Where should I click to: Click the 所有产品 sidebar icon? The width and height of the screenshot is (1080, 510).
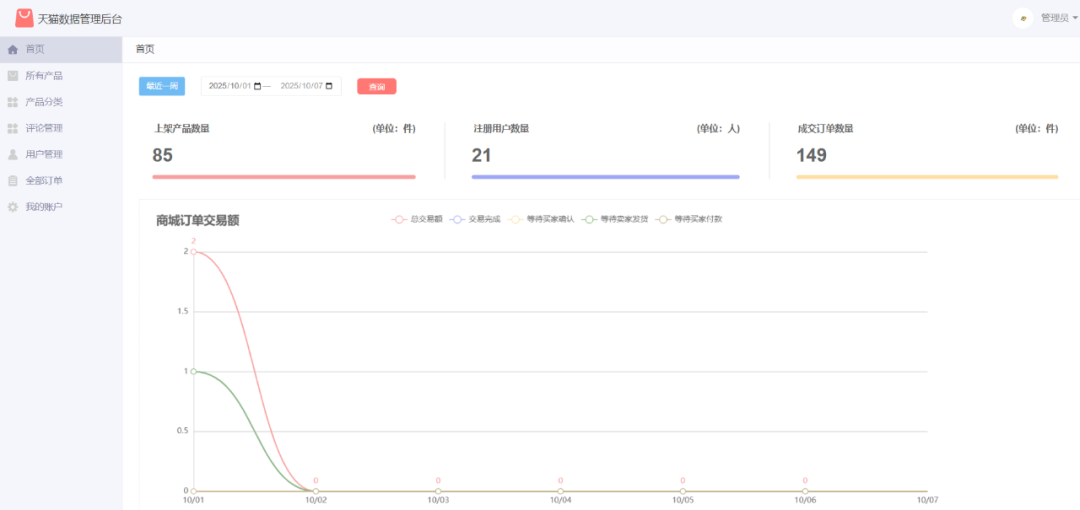pos(12,76)
